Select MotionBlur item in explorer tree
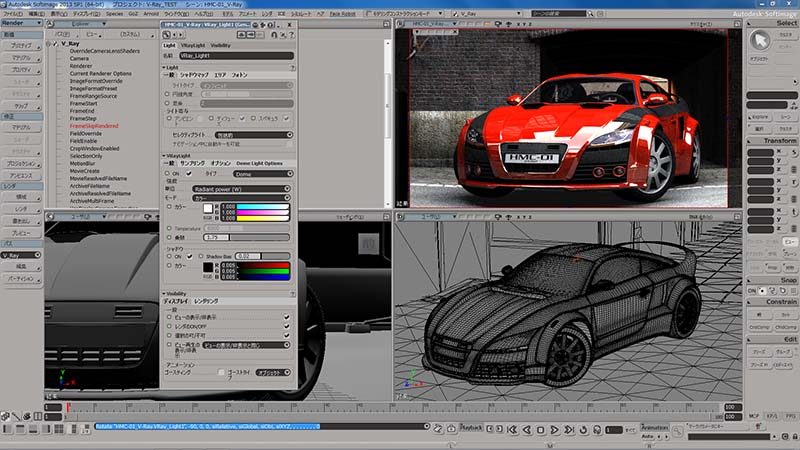 coord(83,164)
